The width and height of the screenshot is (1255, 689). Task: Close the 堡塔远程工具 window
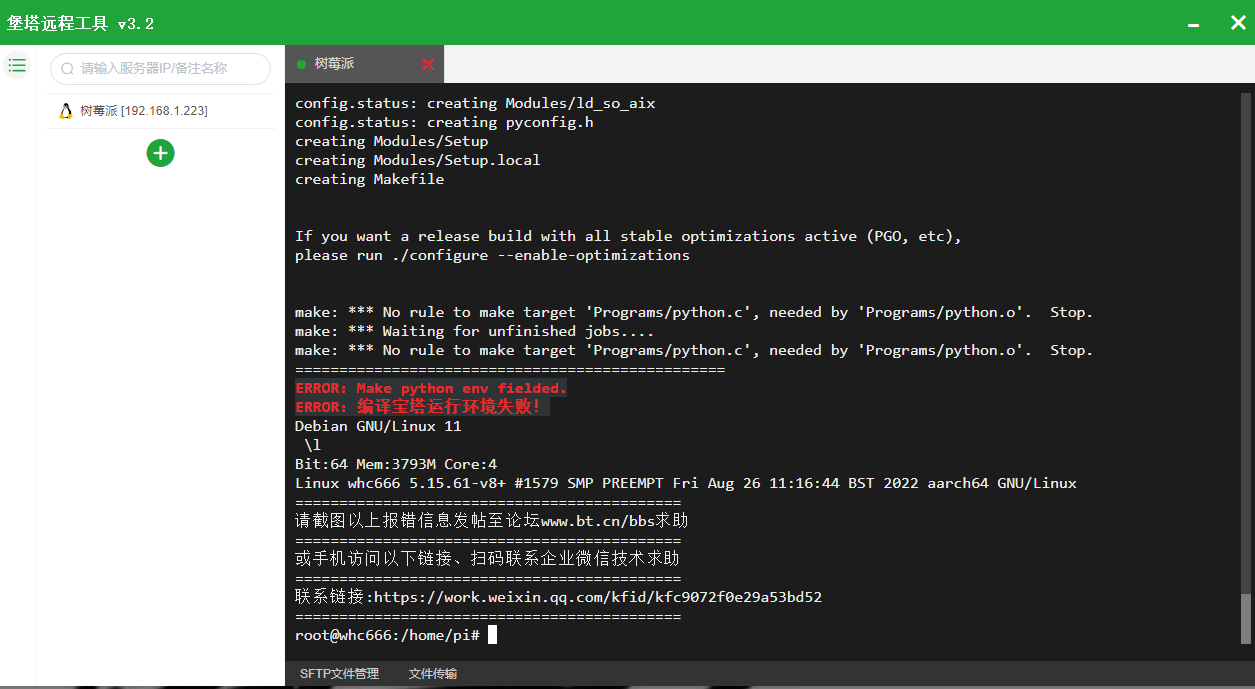pyautogui.click(x=1237, y=23)
